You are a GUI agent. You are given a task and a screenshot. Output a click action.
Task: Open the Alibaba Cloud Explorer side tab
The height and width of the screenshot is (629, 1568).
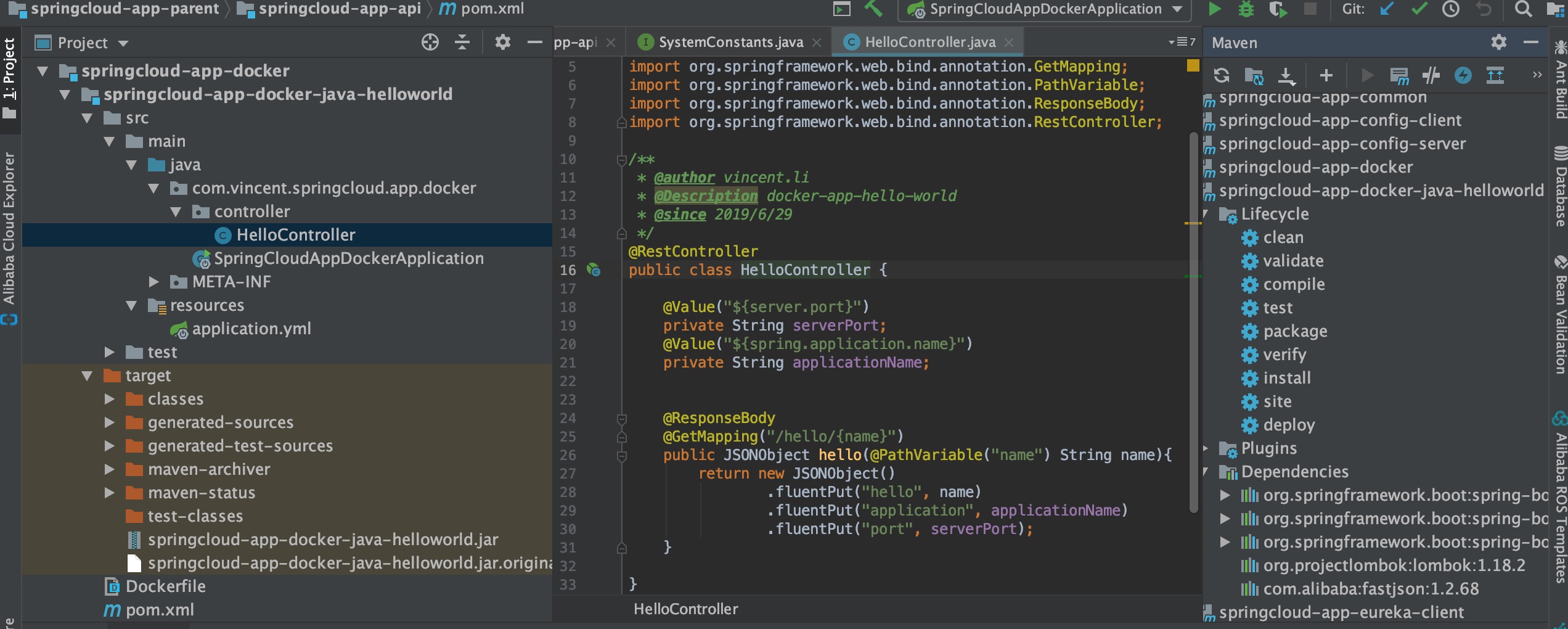tap(9, 237)
